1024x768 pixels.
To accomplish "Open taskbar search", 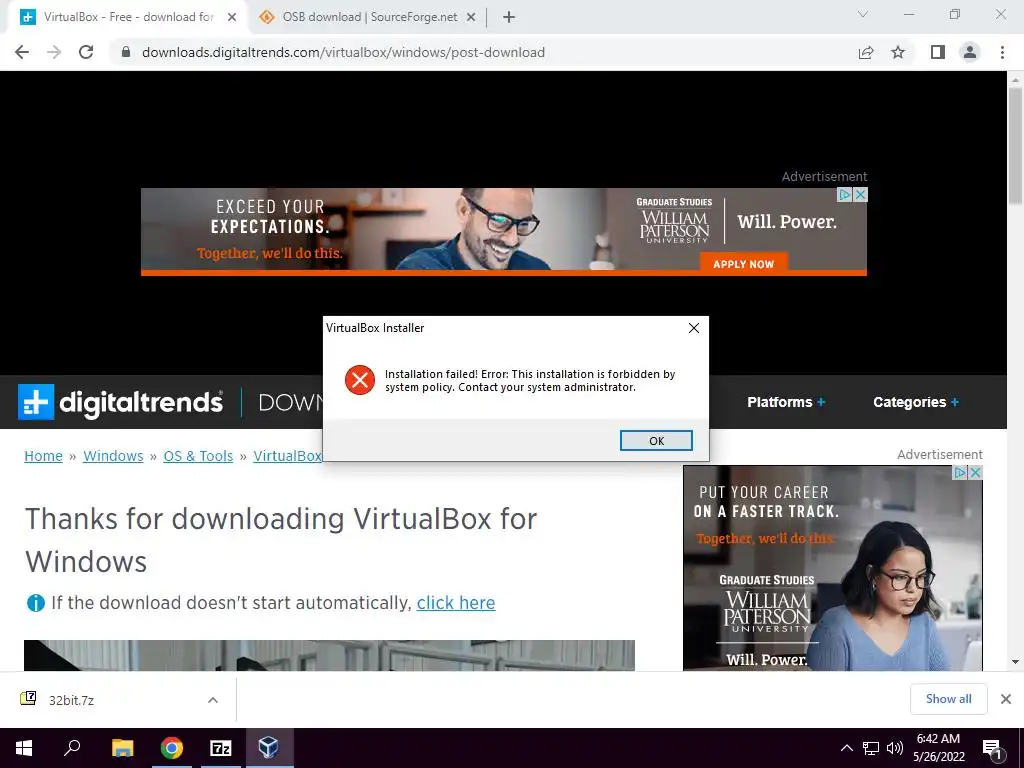I will tap(72, 748).
